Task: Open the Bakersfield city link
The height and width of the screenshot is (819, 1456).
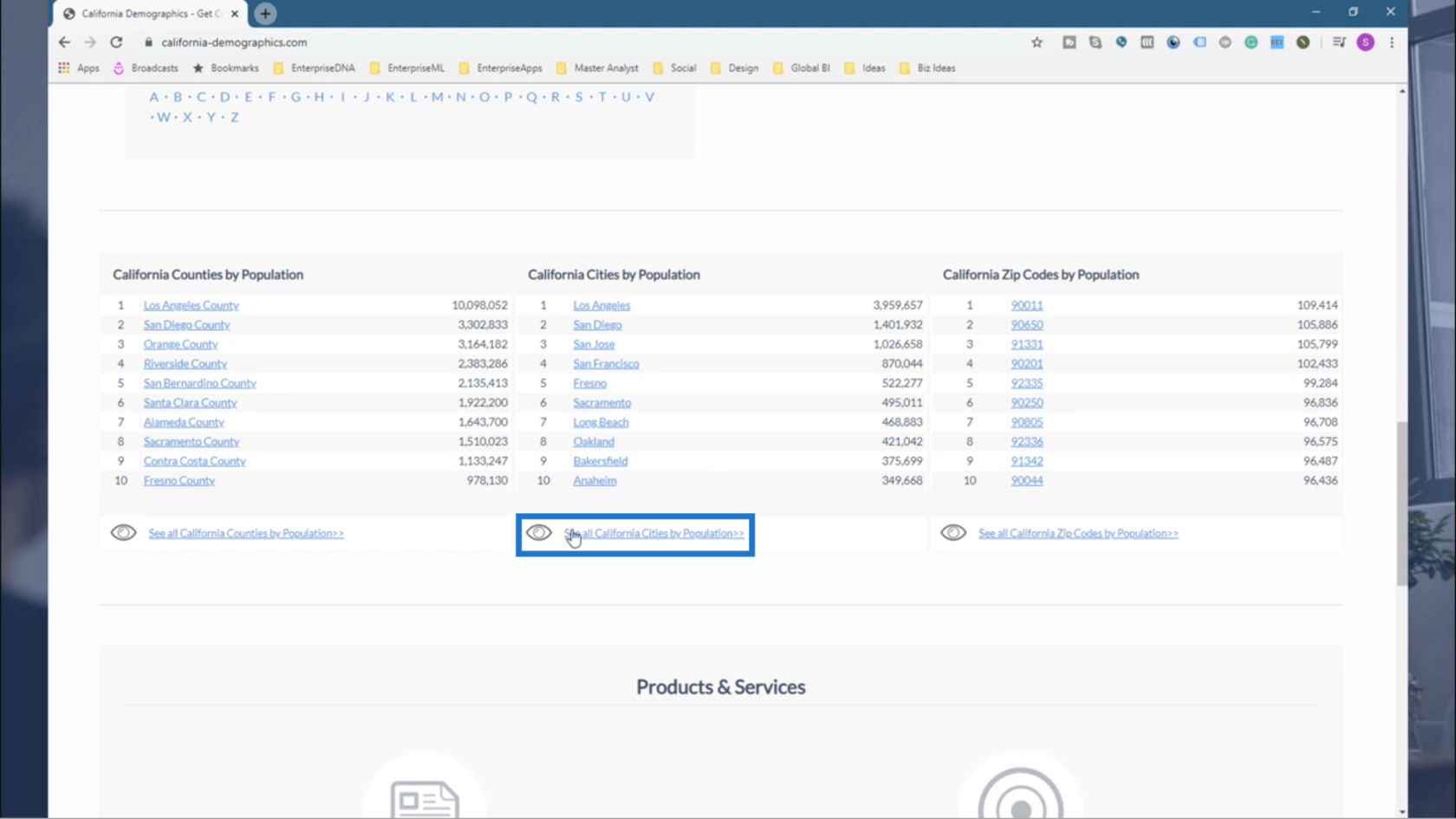Action: pos(600,461)
